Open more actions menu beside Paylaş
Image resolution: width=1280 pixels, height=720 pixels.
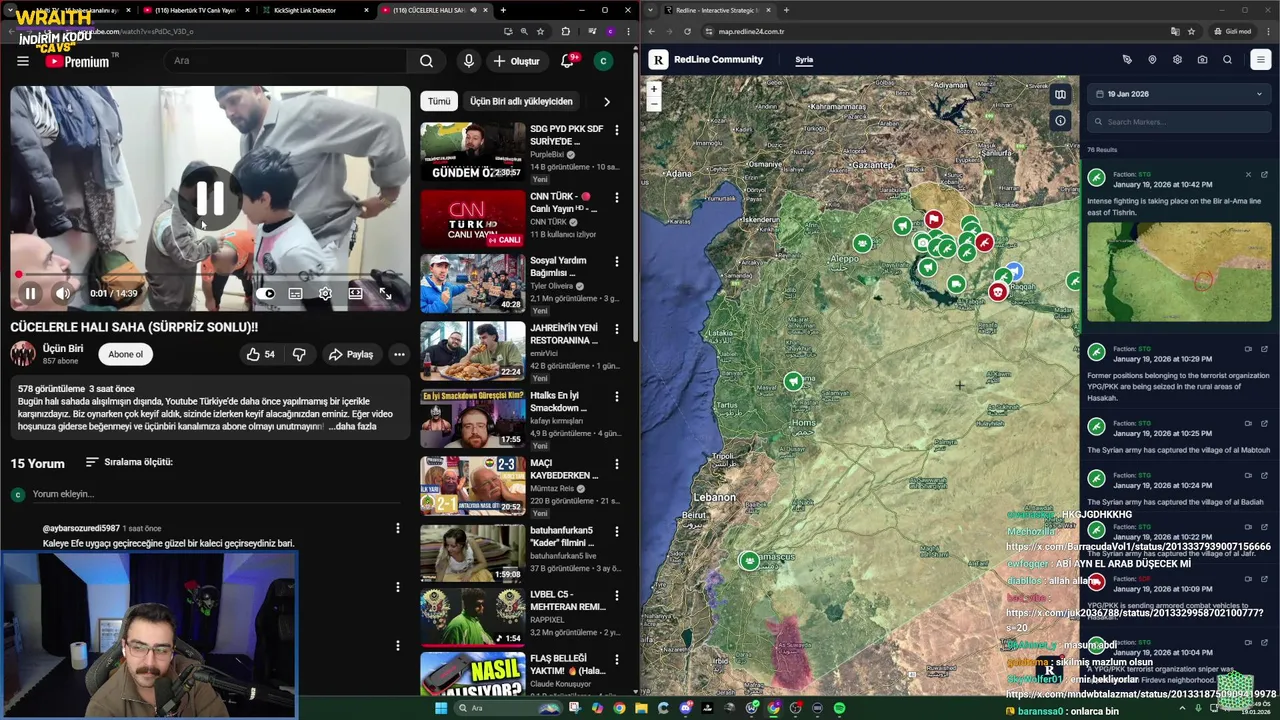click(399, 354)
